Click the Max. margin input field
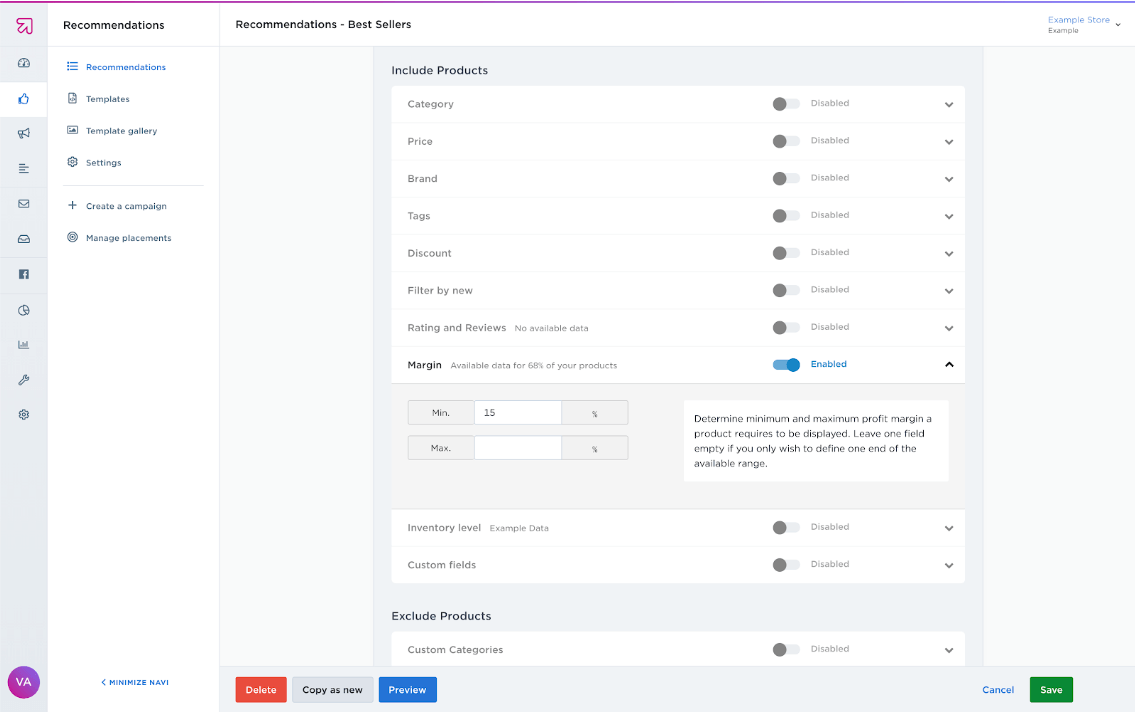Image resolution: width=1135 pixels, height=712 pixels. coord(518,448)
